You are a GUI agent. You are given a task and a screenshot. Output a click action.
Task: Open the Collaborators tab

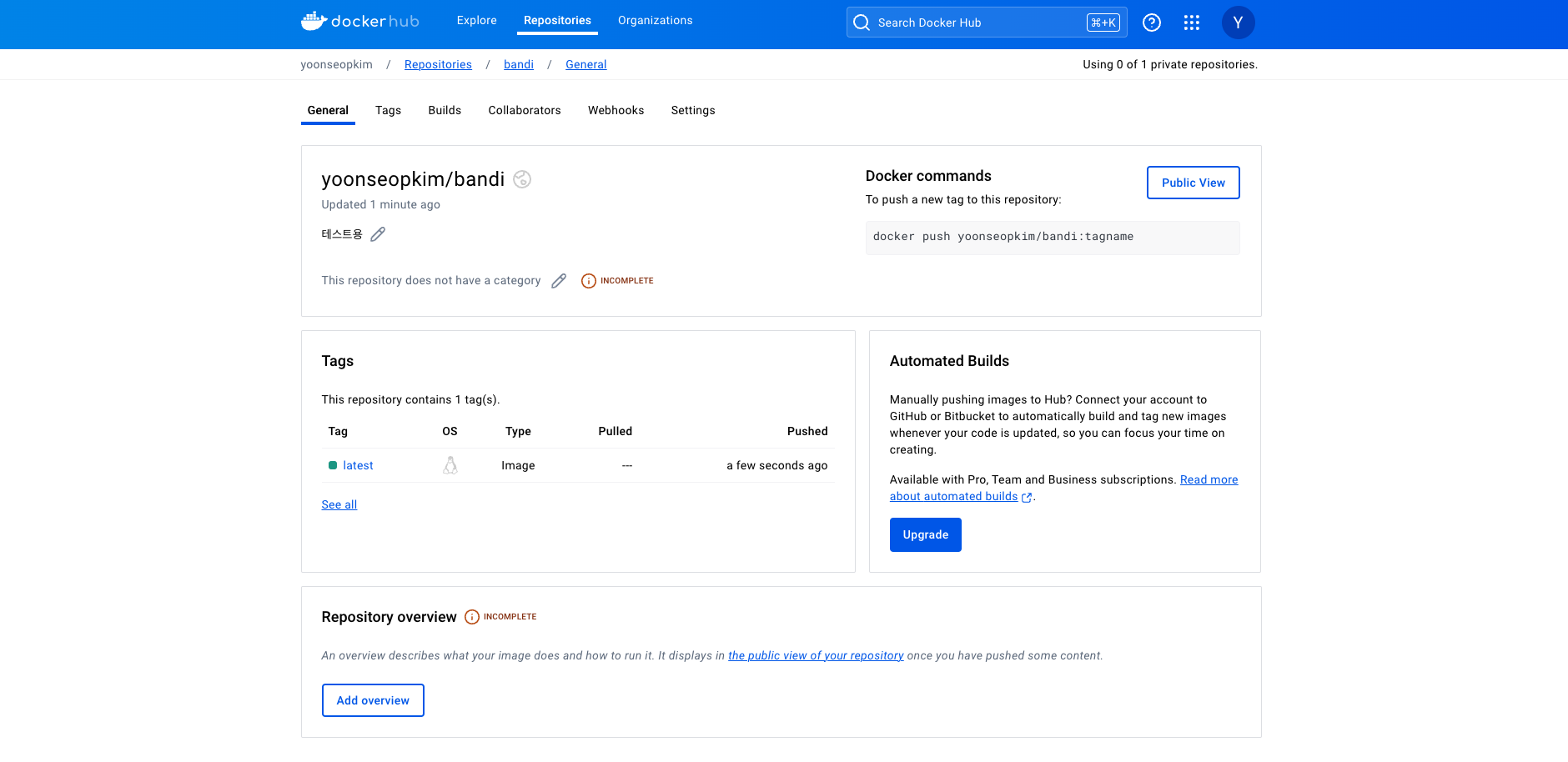pos(525,110)
